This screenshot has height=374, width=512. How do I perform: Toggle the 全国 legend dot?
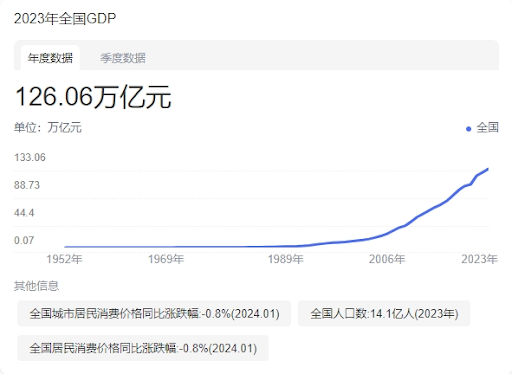[x=468, y=129]
